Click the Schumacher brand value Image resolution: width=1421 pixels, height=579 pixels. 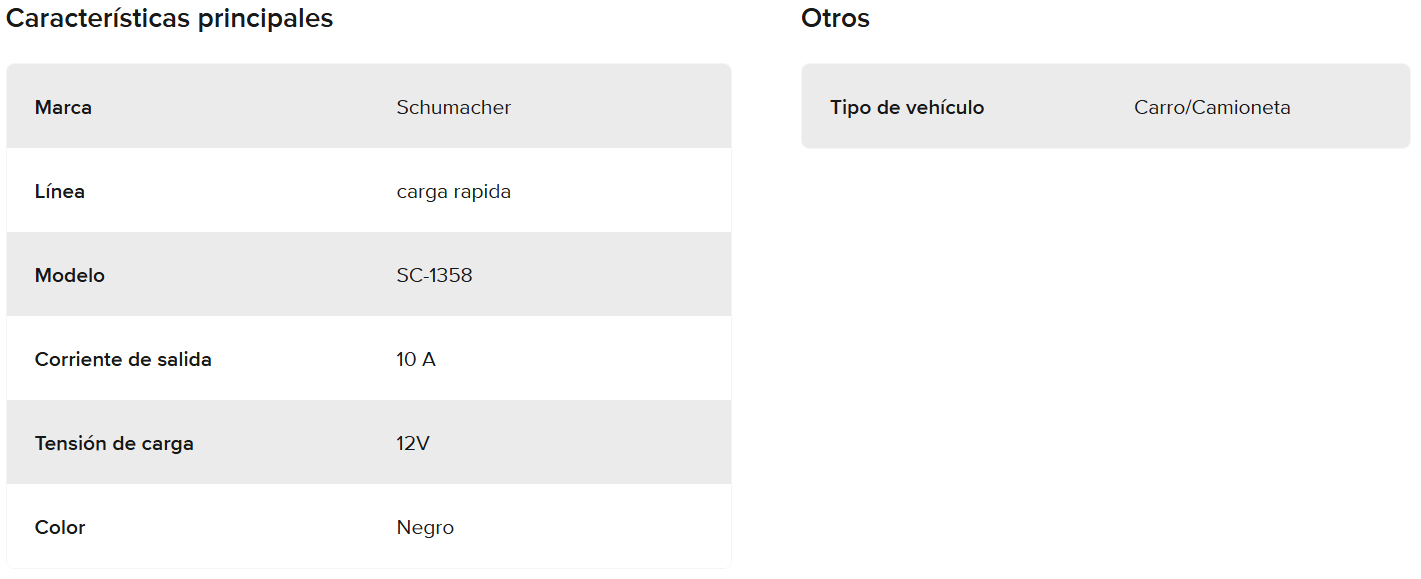453,107
